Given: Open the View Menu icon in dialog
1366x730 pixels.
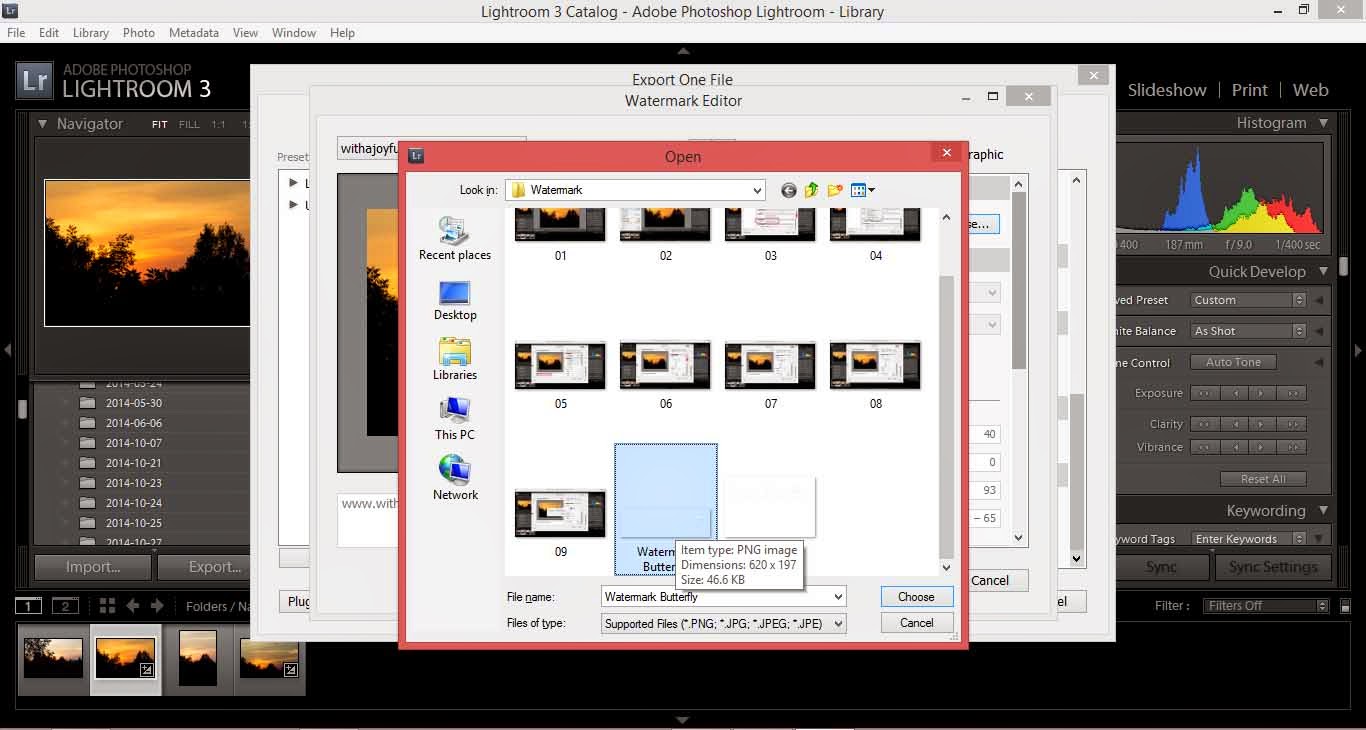Looking at the screenshot, I should click(x=862, y=190).
